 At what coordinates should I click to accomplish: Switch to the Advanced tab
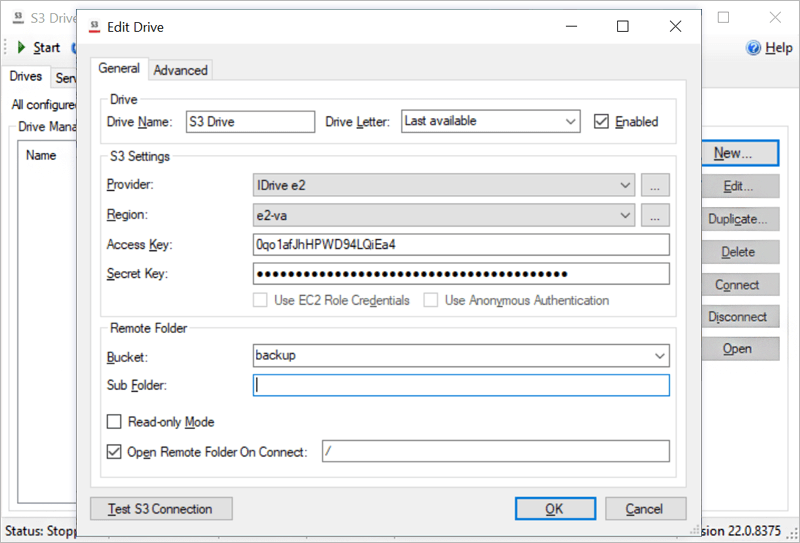click(x=181, y=70)
